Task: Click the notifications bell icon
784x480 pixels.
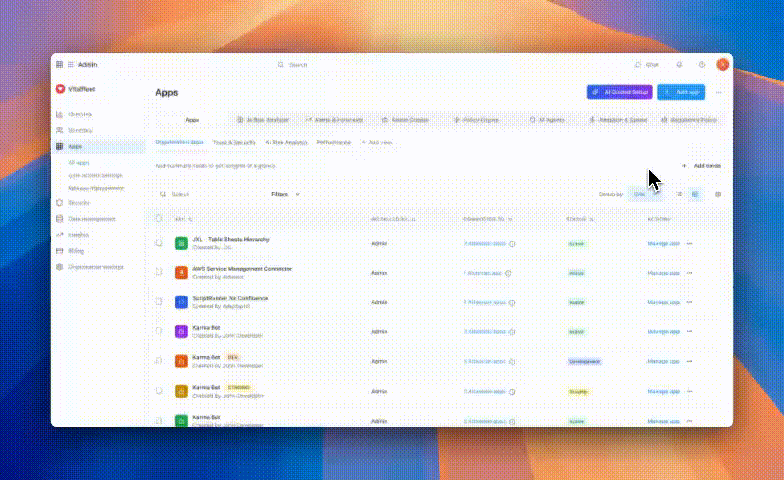Action: (x=679, y=64)
